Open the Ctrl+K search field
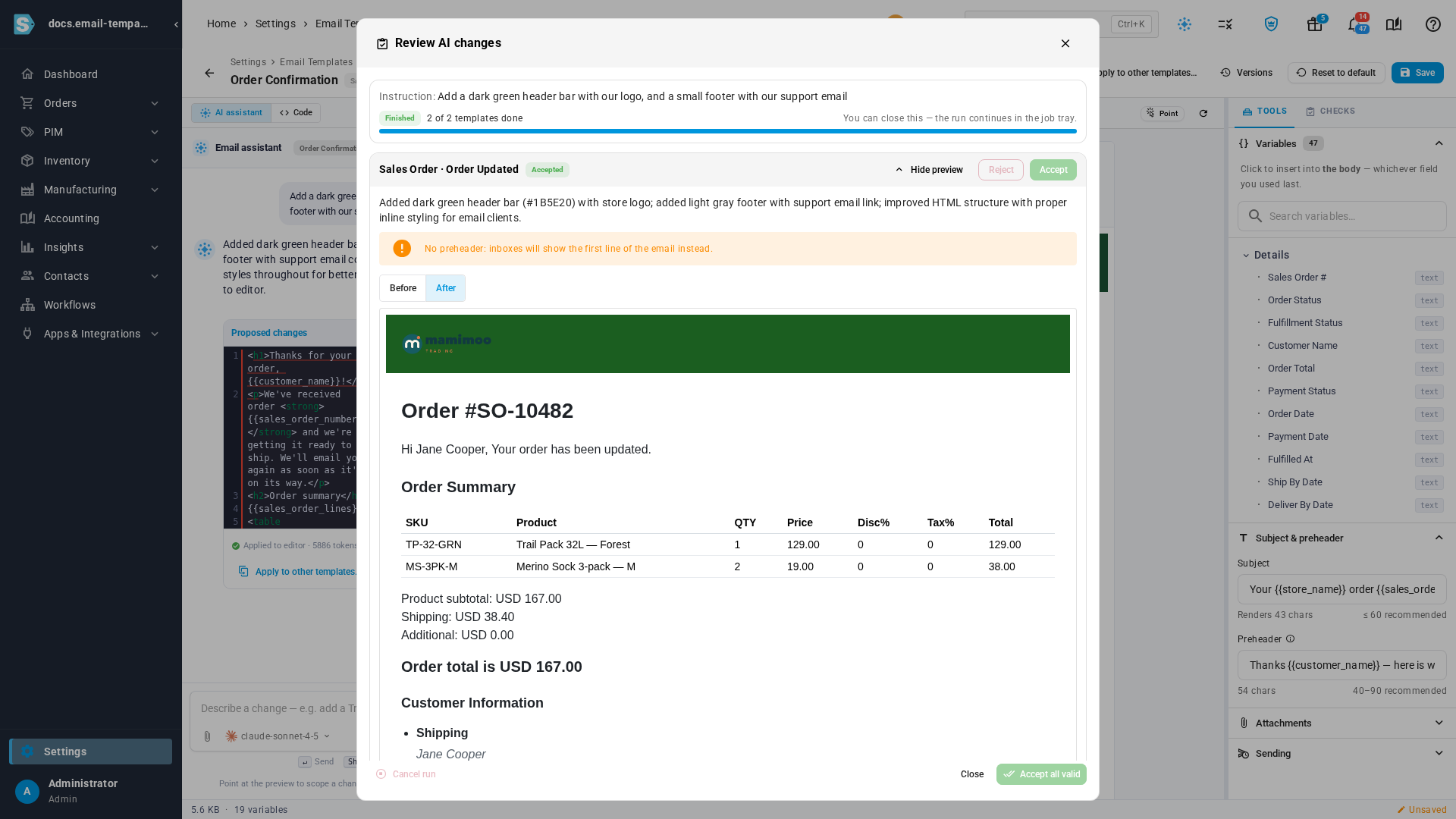Screen dimensions: 1456x819 (x=1061, y=24)
